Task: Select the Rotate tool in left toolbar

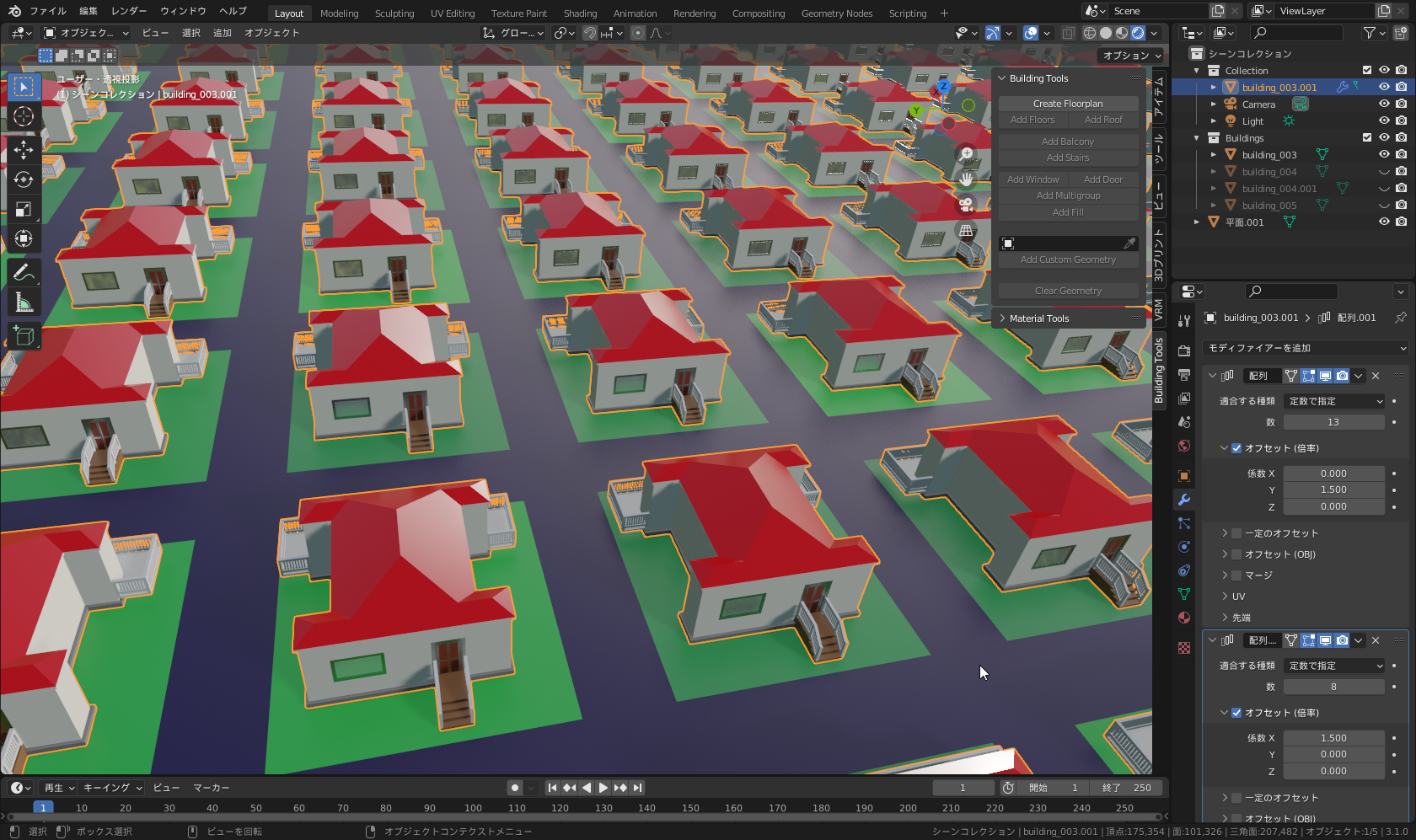Action: click(x=24, y=179)
